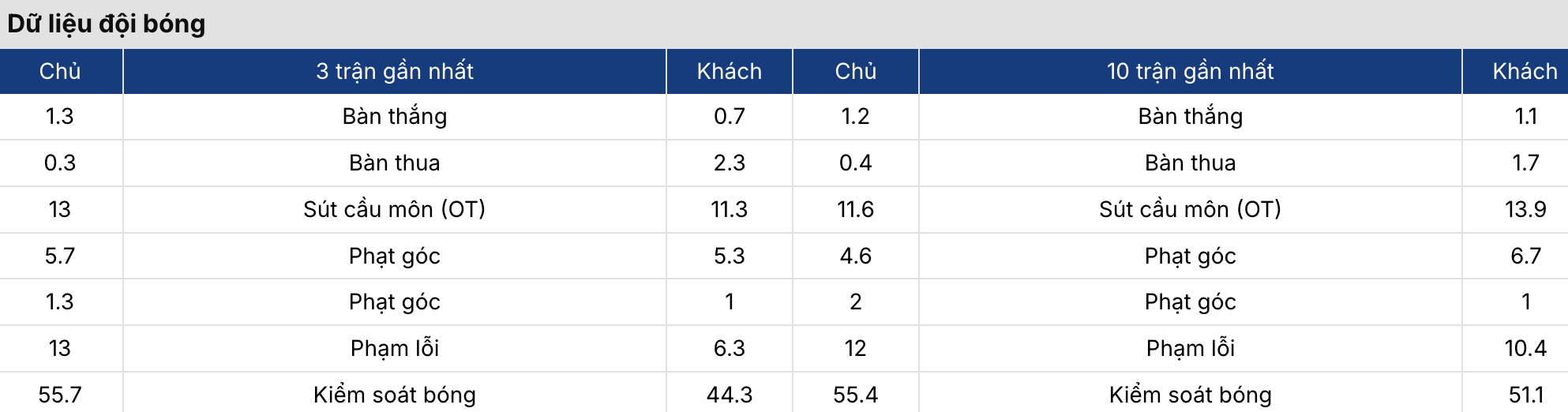Click the away shots value 13.9
This screenshot has width=1568, height=412.
1525,209
